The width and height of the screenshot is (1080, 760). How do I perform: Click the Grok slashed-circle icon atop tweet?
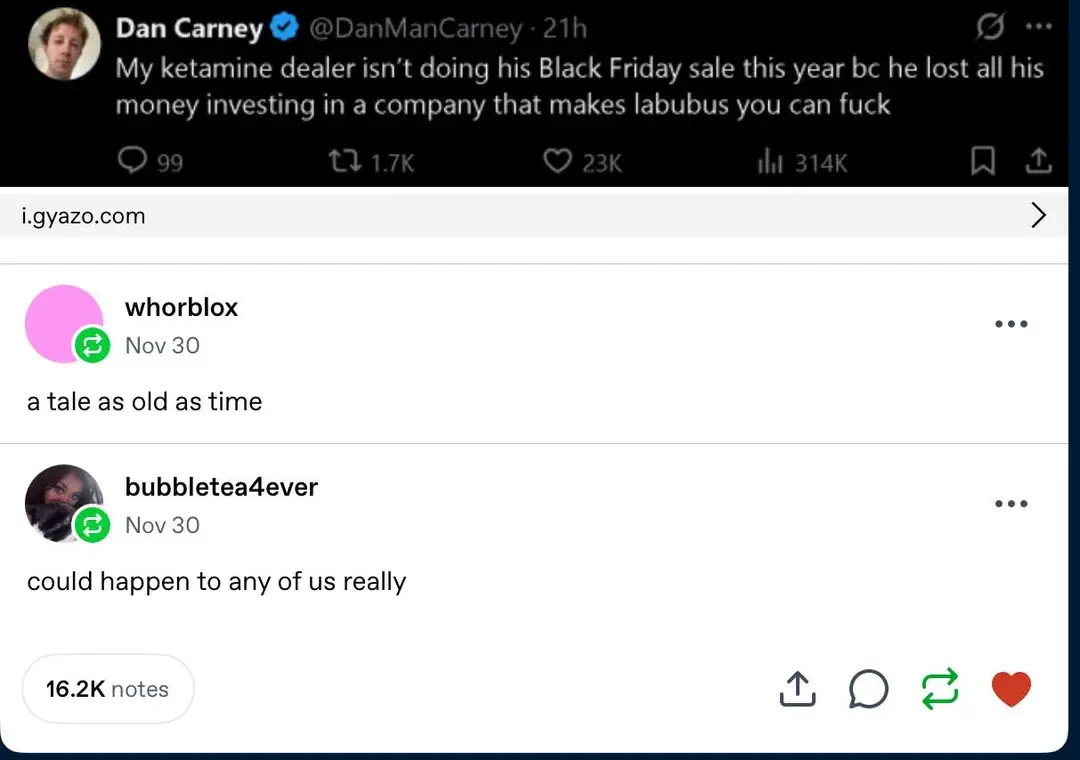pyautogui.click(x=989, y=29)
